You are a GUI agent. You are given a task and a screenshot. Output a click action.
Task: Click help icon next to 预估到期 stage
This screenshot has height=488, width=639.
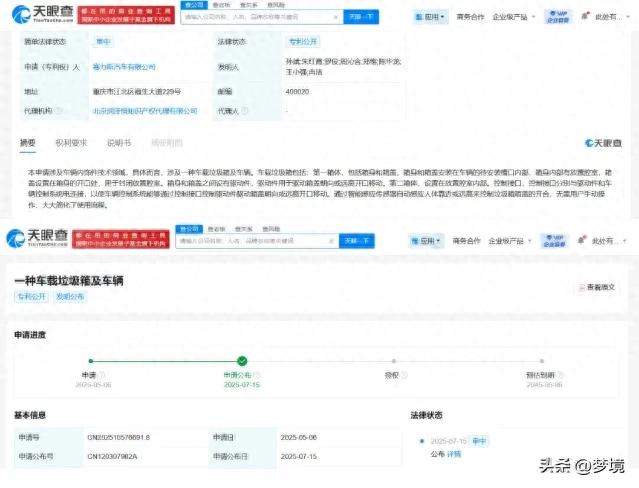560,375
